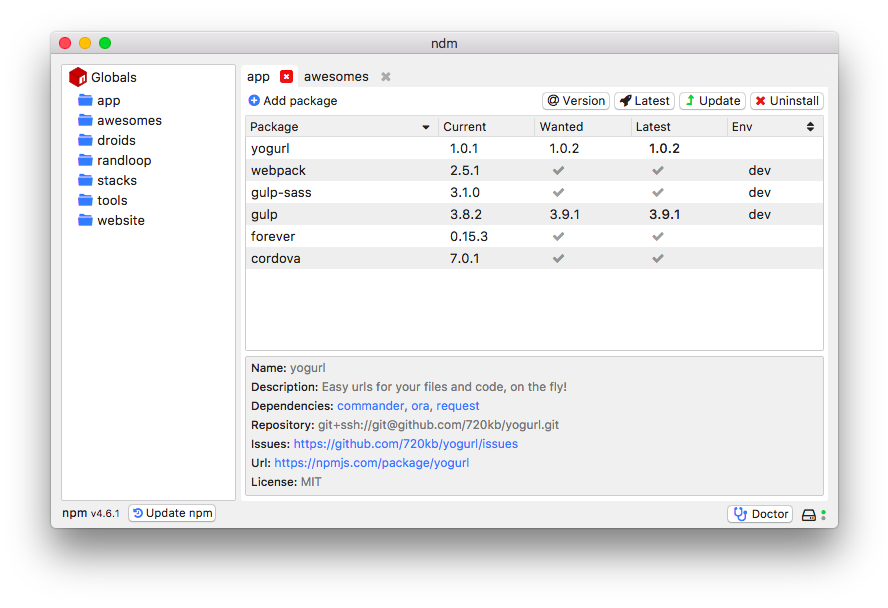This screenshot has height=608, width=888.
Task: Open the npmjs.com yogurl package link
Action: click(x=372, y=463)
